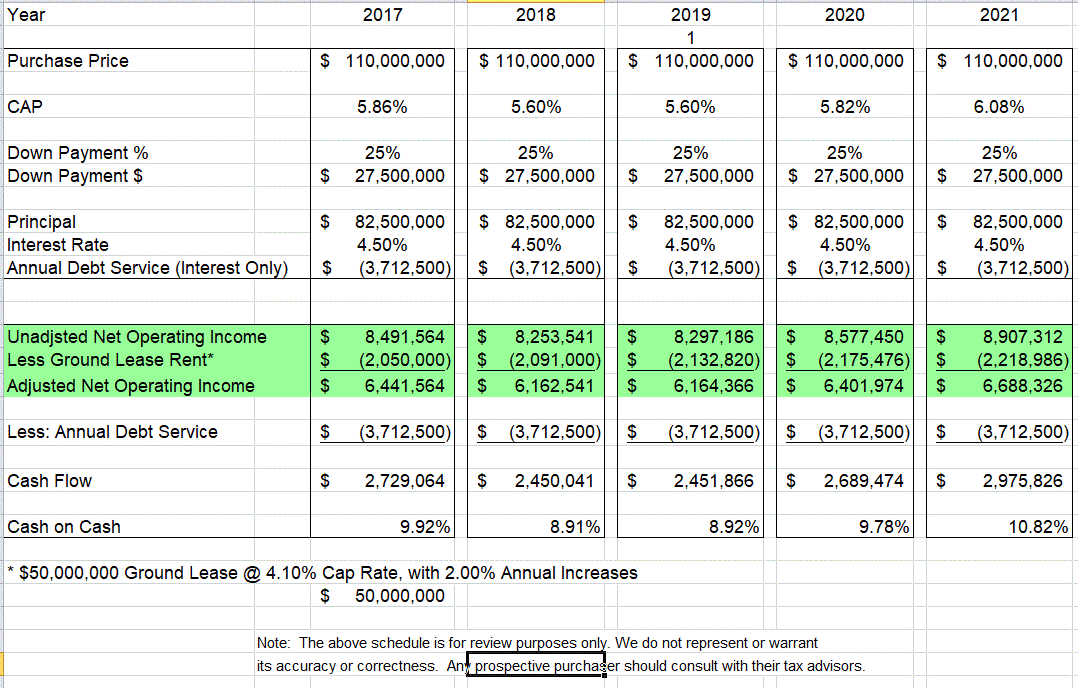Select the Adjusted Net Operating Income label
Viewport: 1078px width, 688px height.
[131, 386]
